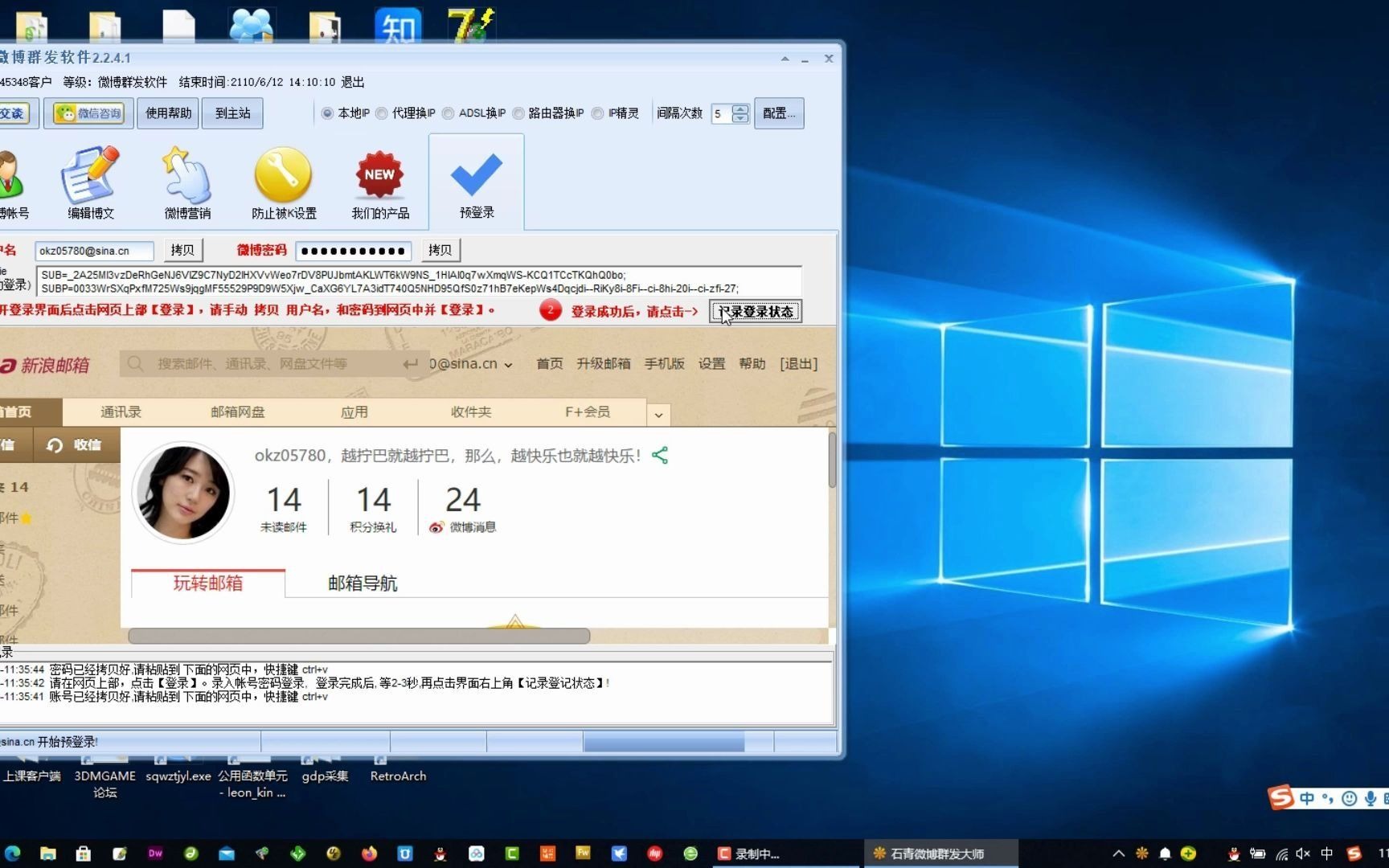Show hidden system tray icons arrow
Viewport: 1389px width, 868px height.
click(x=1118, y=854)
